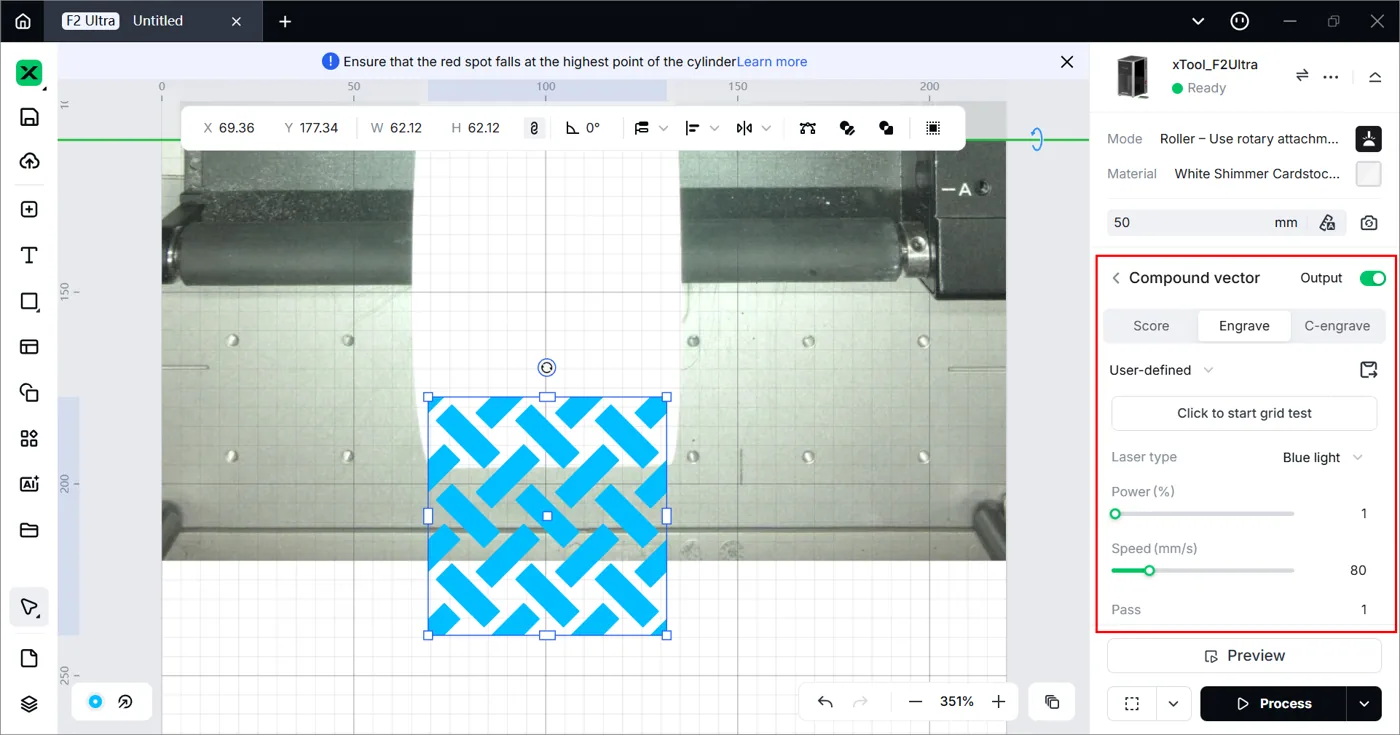This screenshot has width=1400, height=735.
Task: Open the Learn more link
Action: pyautogui.click(x=772, y=62)
